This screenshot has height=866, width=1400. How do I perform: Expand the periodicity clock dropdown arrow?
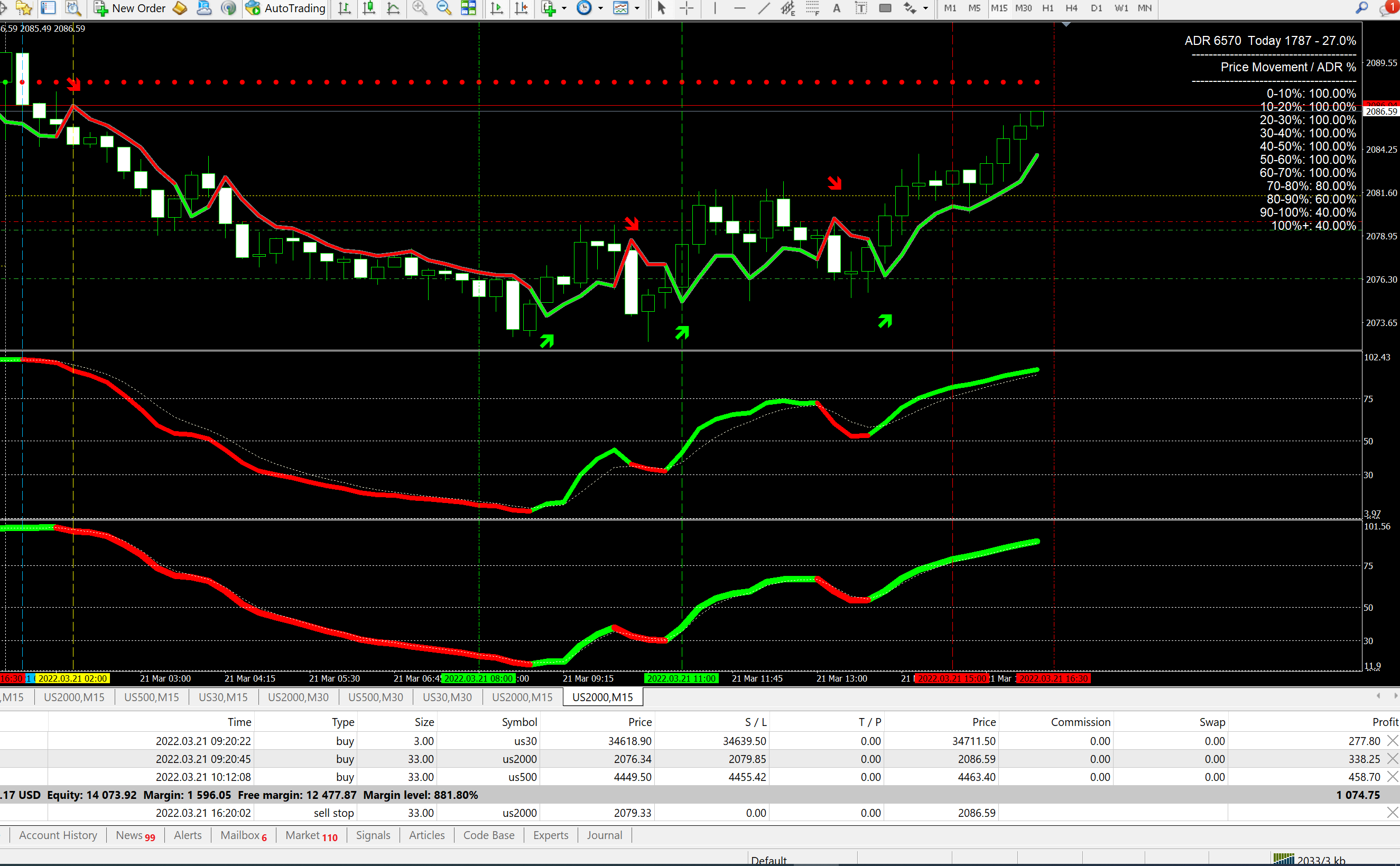coord(600,8)
